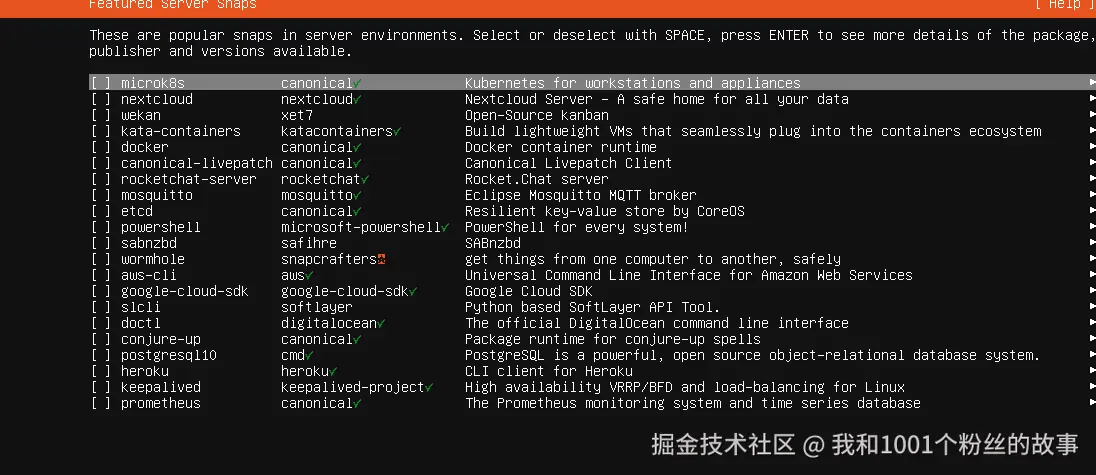Expand details arrow for the heroku row
1096x475 pixels.
tap(1092, 371)
